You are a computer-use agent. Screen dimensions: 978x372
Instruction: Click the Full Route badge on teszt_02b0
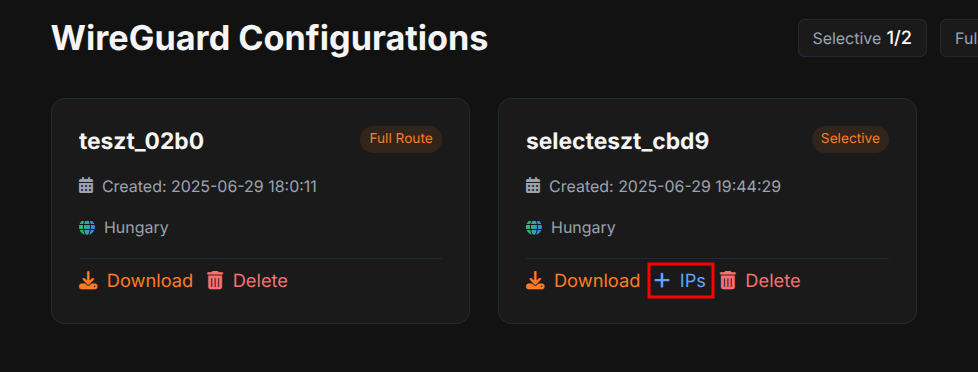[401, 139]
